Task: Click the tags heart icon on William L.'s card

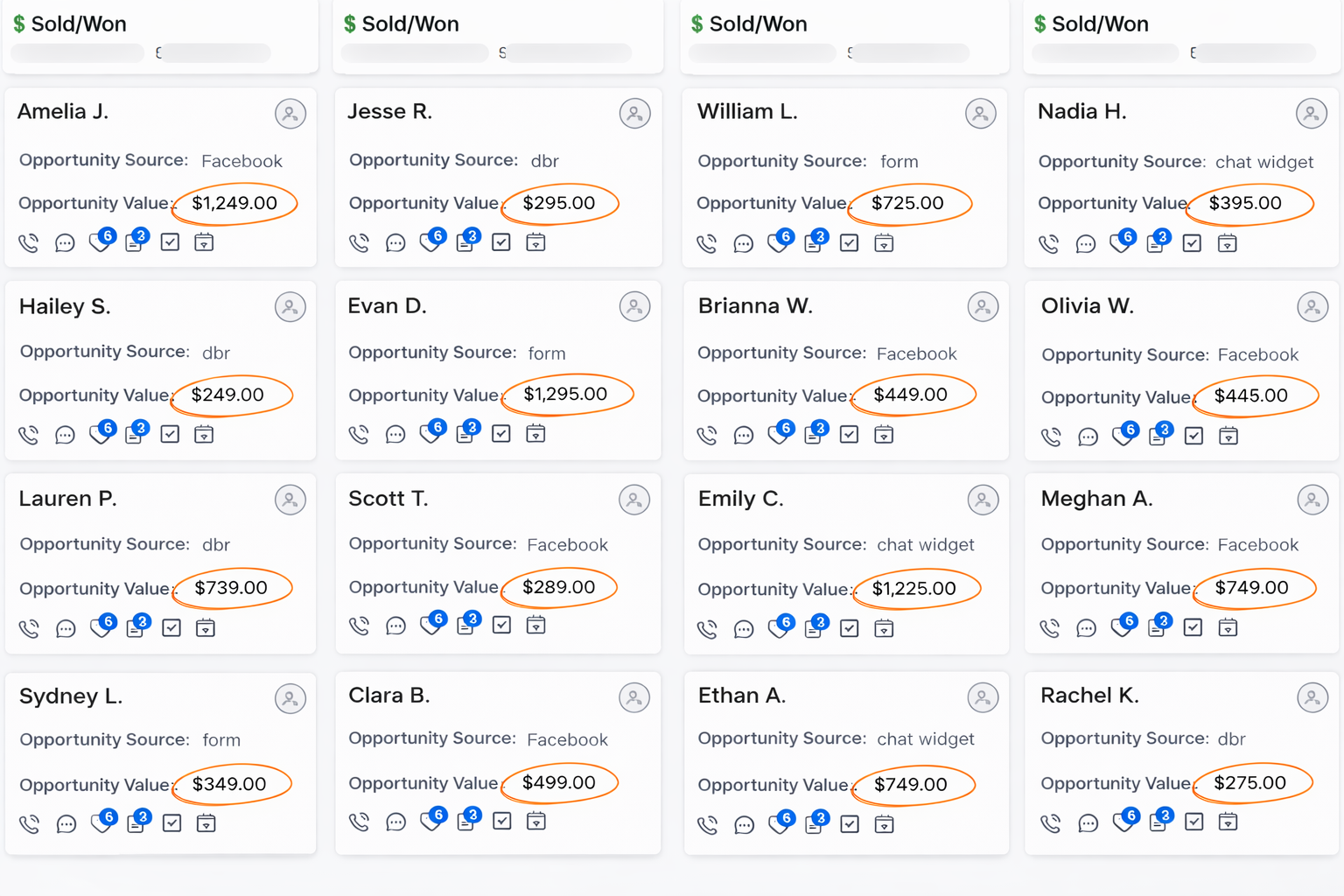Action: coord(778,243)
